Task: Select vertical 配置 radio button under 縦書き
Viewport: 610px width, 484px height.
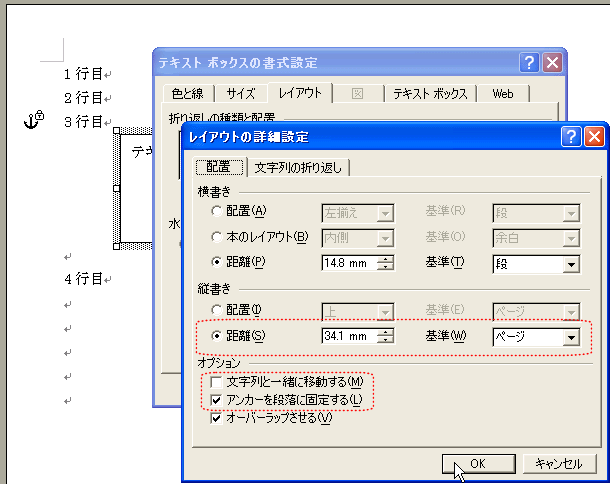Action: coord(217,310)
